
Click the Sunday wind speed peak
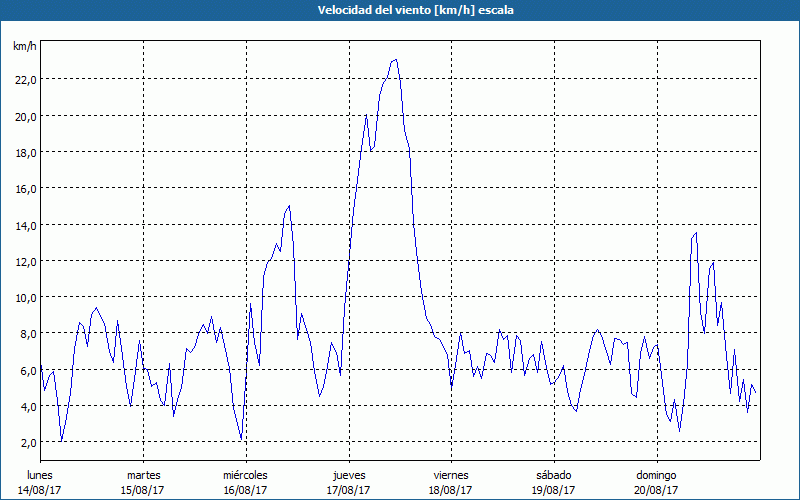(x=695, y=233)
